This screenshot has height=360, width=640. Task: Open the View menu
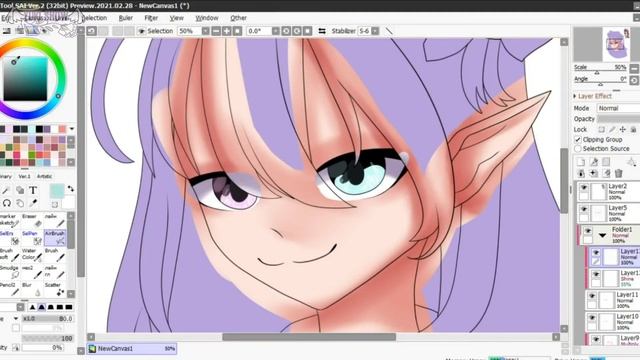pos(176,18)
